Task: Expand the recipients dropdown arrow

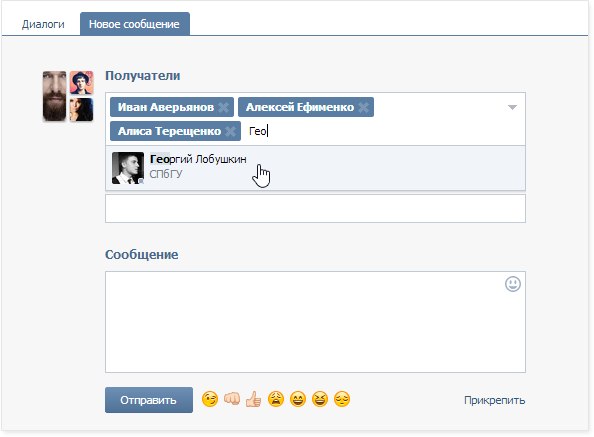Action: 512,108
